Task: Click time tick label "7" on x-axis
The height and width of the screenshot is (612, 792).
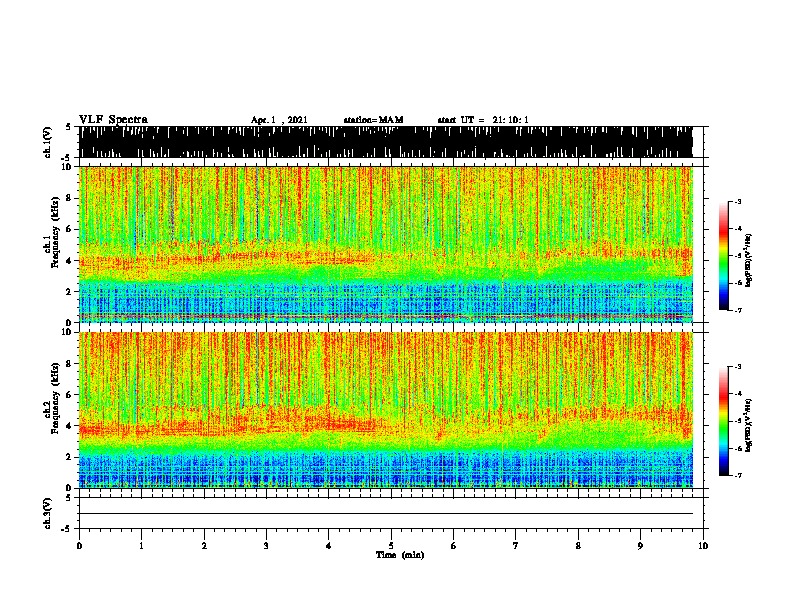Action: click(x=516, y=546)
